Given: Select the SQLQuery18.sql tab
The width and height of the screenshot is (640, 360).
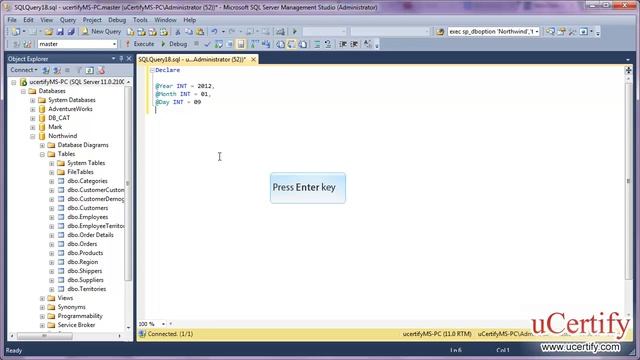Looking at the screenshot, I should point(192,60).
